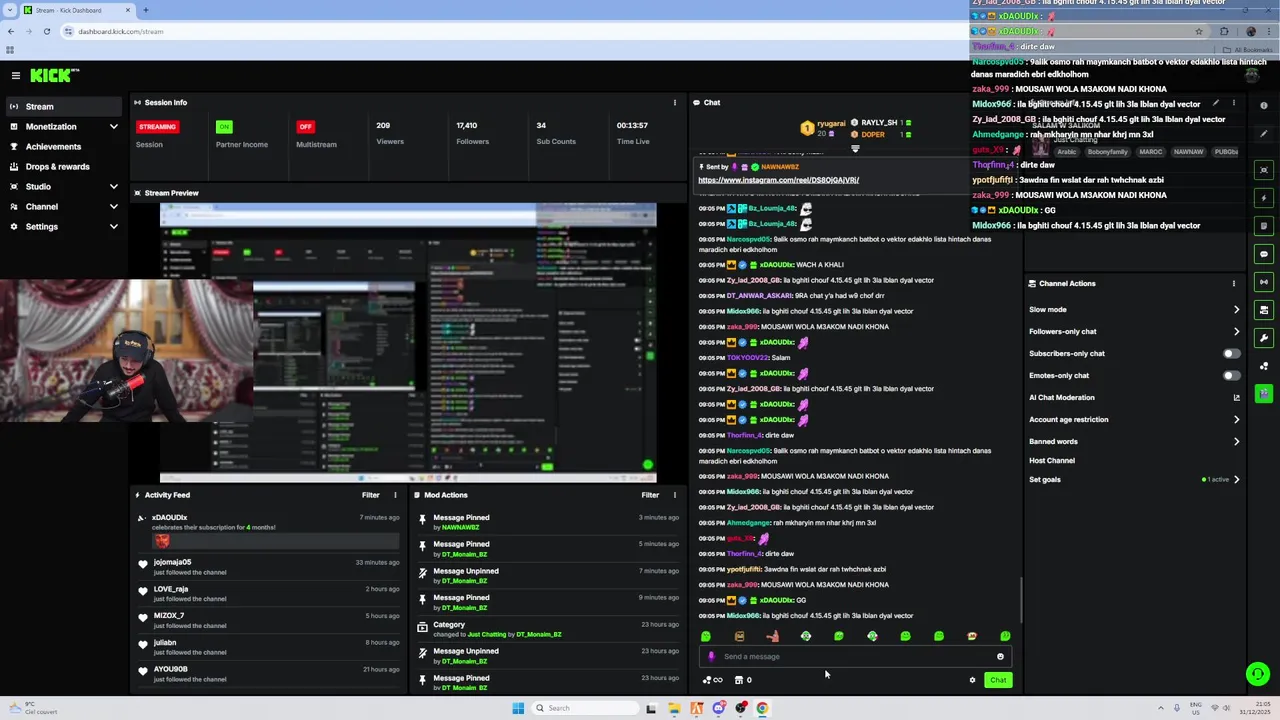Screen dimensions: 1280x720
Task: Click AI Chat Moderation label
Action: (x=1062, y=398)
